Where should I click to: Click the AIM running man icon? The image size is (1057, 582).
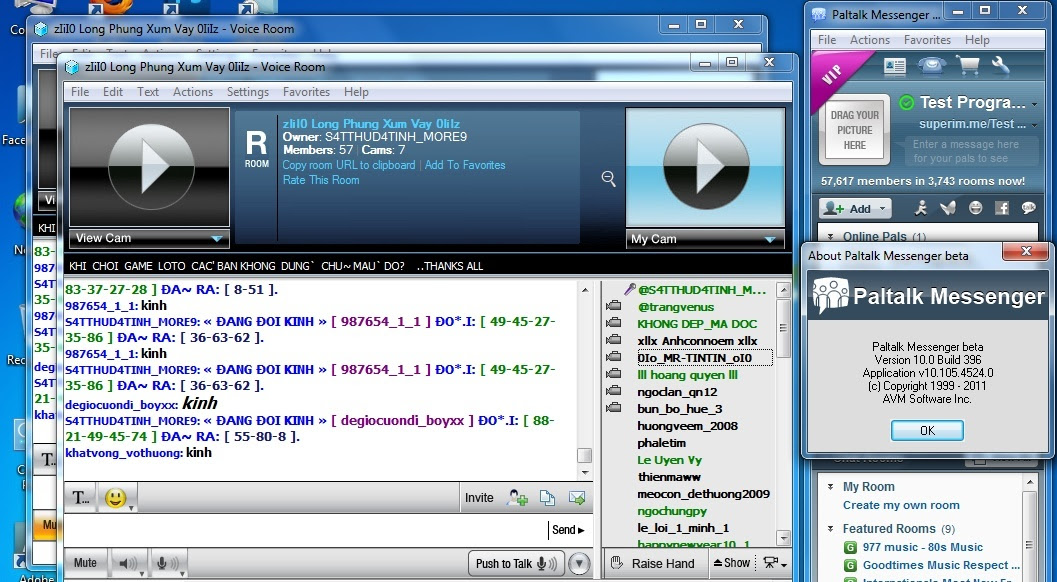point(922,208)
